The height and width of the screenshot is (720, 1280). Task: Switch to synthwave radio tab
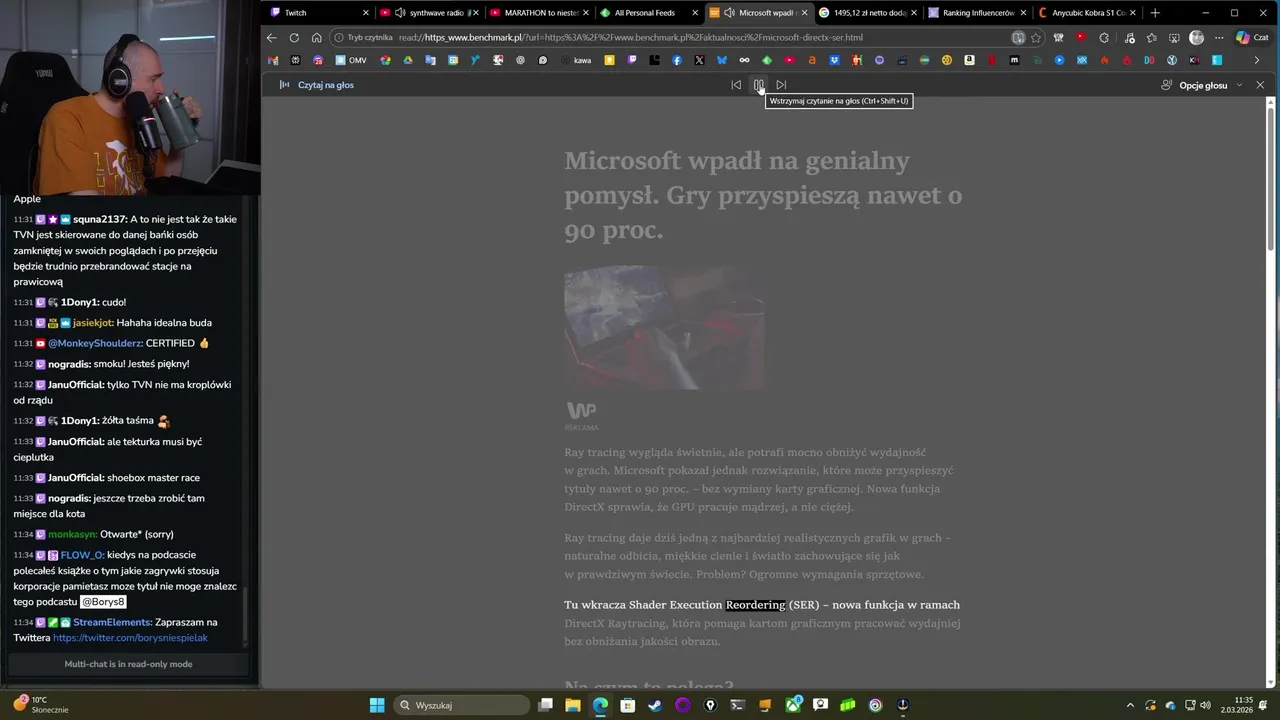[429, 13]
